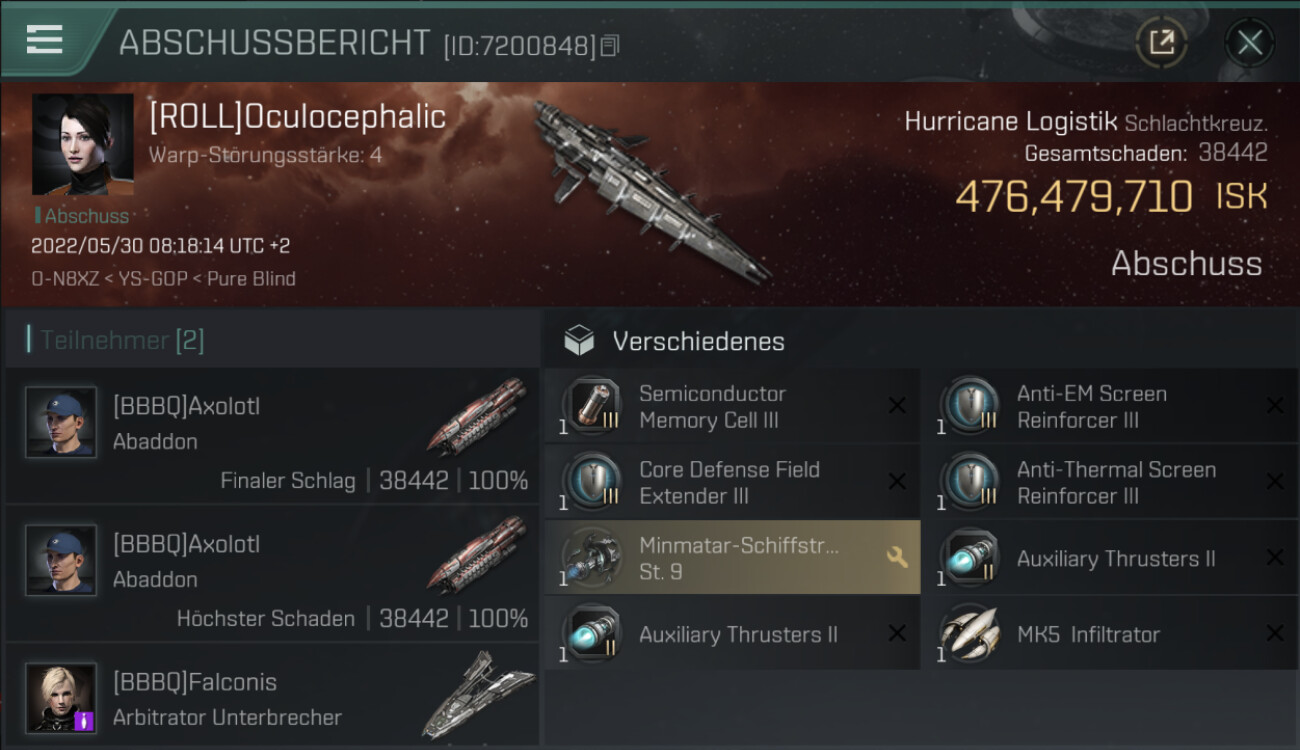
Task: Click the Anti-EM Screen Reinforcer III icon
Action: point(969,407)
